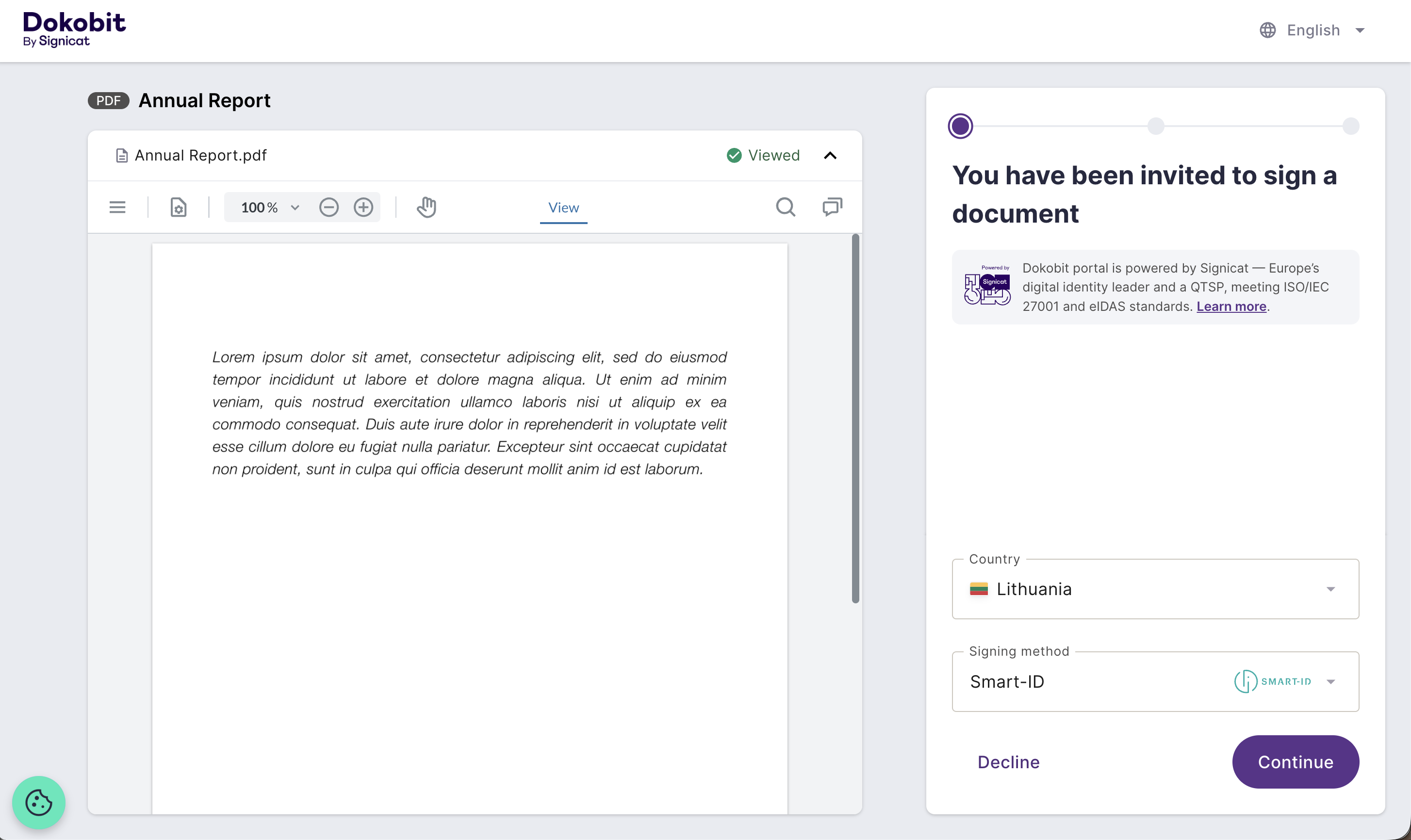Click the first progress step indicator

(960, 126)
